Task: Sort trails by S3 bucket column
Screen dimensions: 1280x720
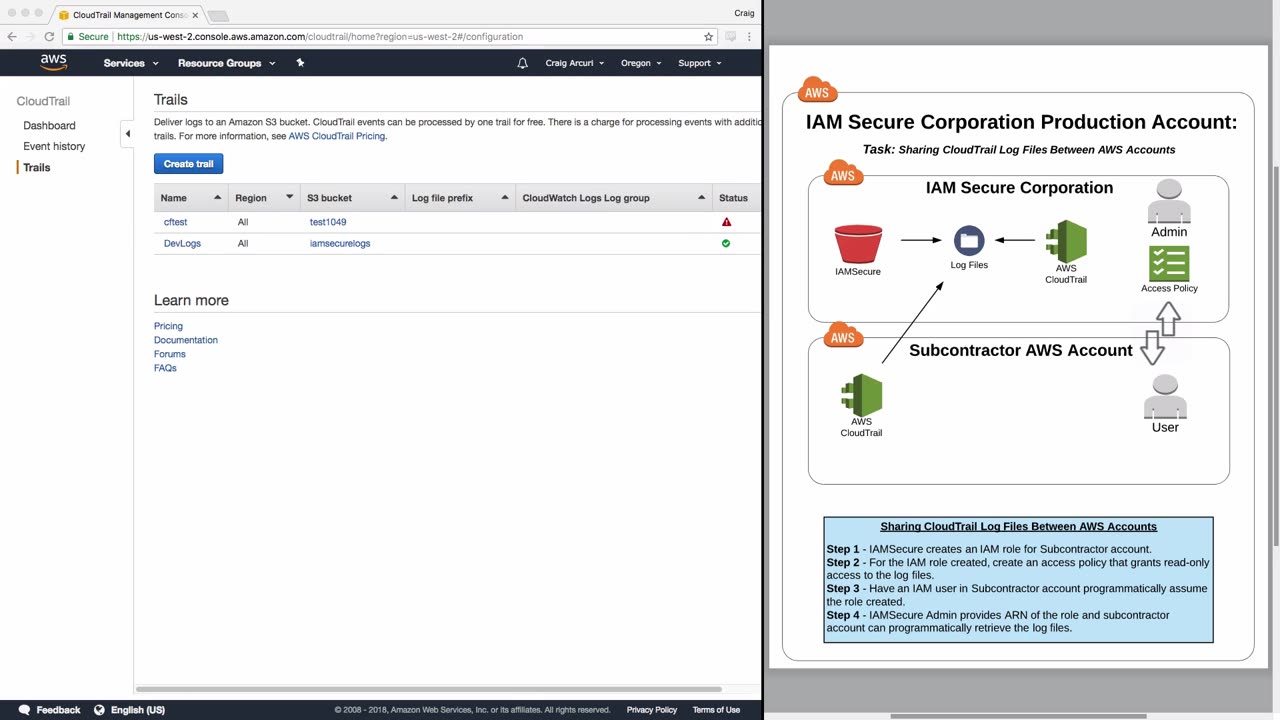Action: click(353, 198)
